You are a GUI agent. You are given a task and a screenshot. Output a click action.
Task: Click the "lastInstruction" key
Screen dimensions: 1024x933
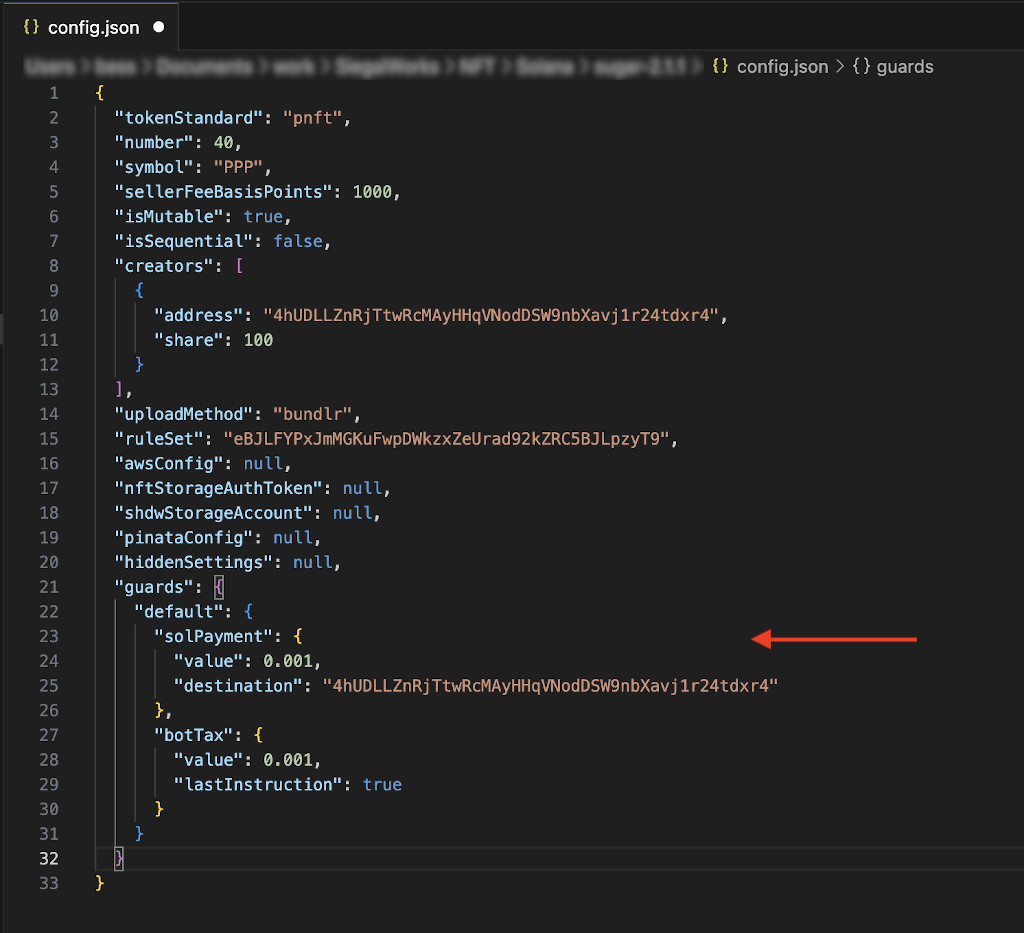coord(258,785)
